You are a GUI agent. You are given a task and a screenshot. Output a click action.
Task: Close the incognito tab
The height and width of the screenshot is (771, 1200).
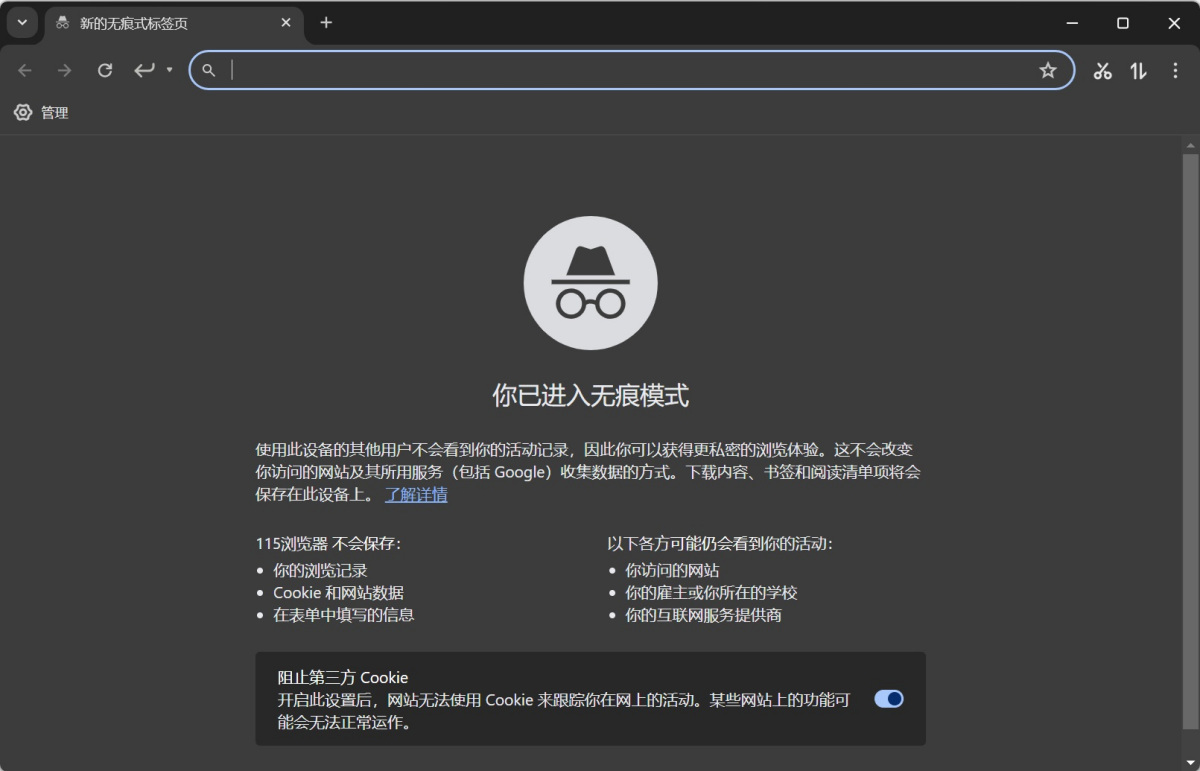(286, 22)
